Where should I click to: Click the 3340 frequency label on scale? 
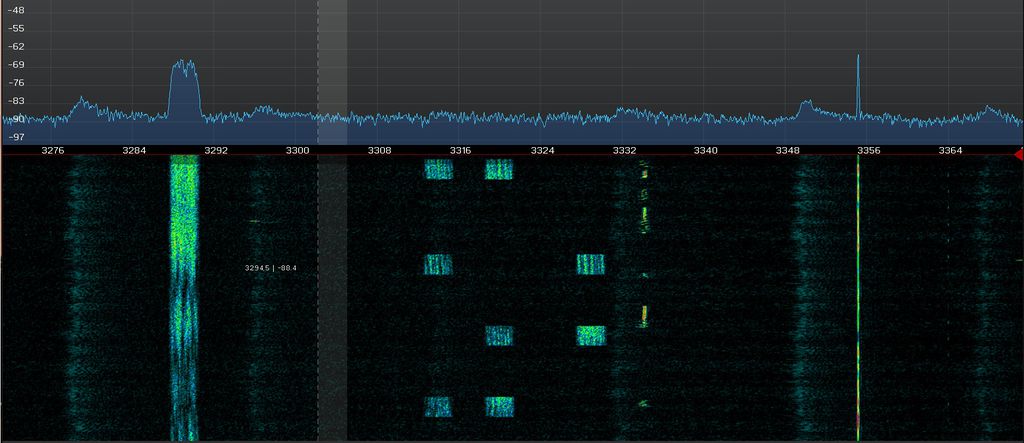coord(705,150)
